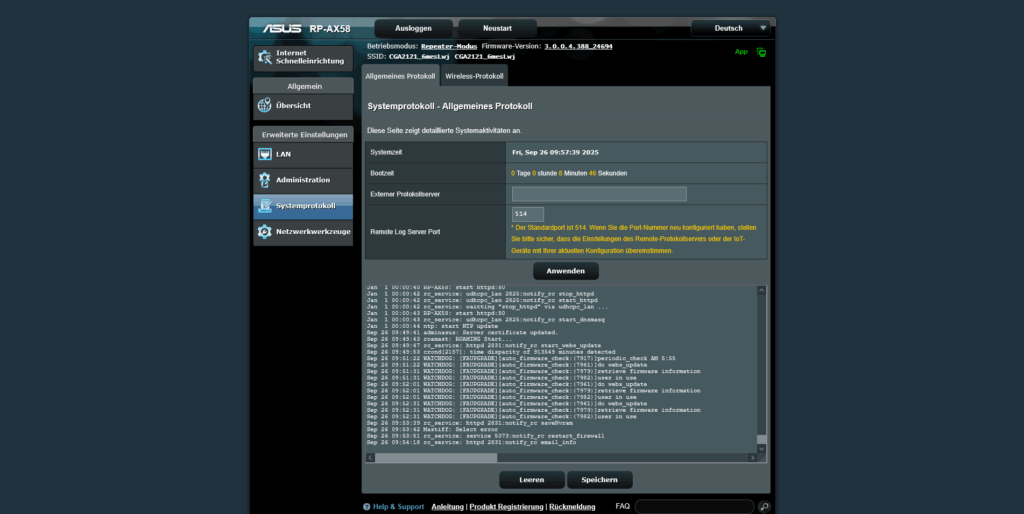Click the log's vertical scrollbar thumb

pyautogui.click(x=761, y=439)
